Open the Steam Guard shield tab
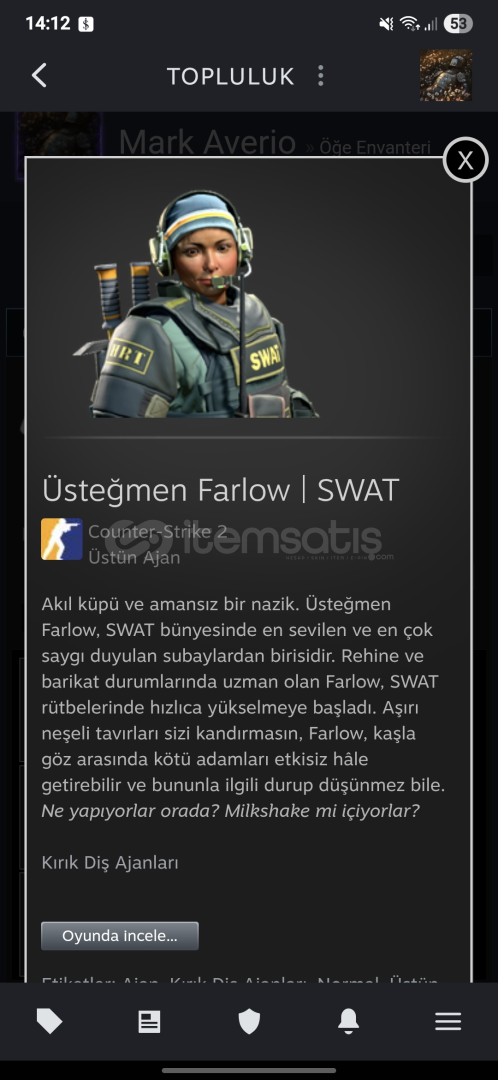The width and height of the screenshot is (498, 1080). pyautogui.click(x=249, y=1021)
